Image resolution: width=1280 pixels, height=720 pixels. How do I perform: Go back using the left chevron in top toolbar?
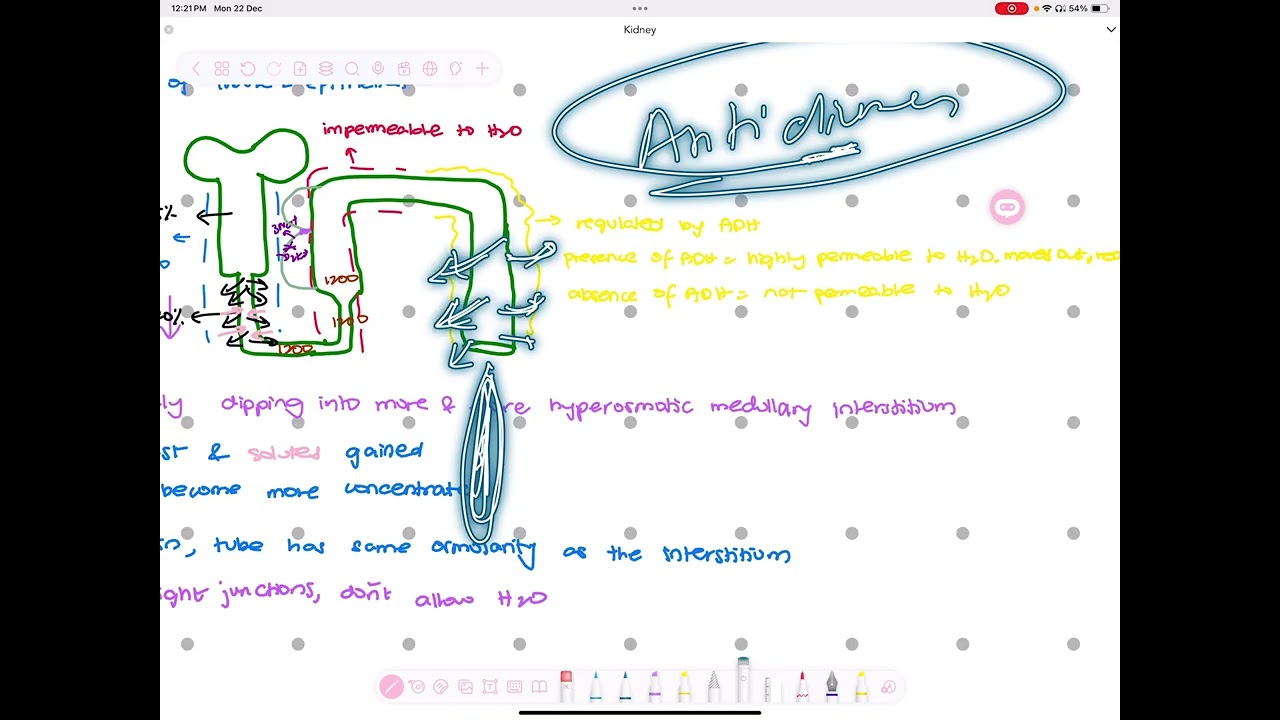[196, 69]
